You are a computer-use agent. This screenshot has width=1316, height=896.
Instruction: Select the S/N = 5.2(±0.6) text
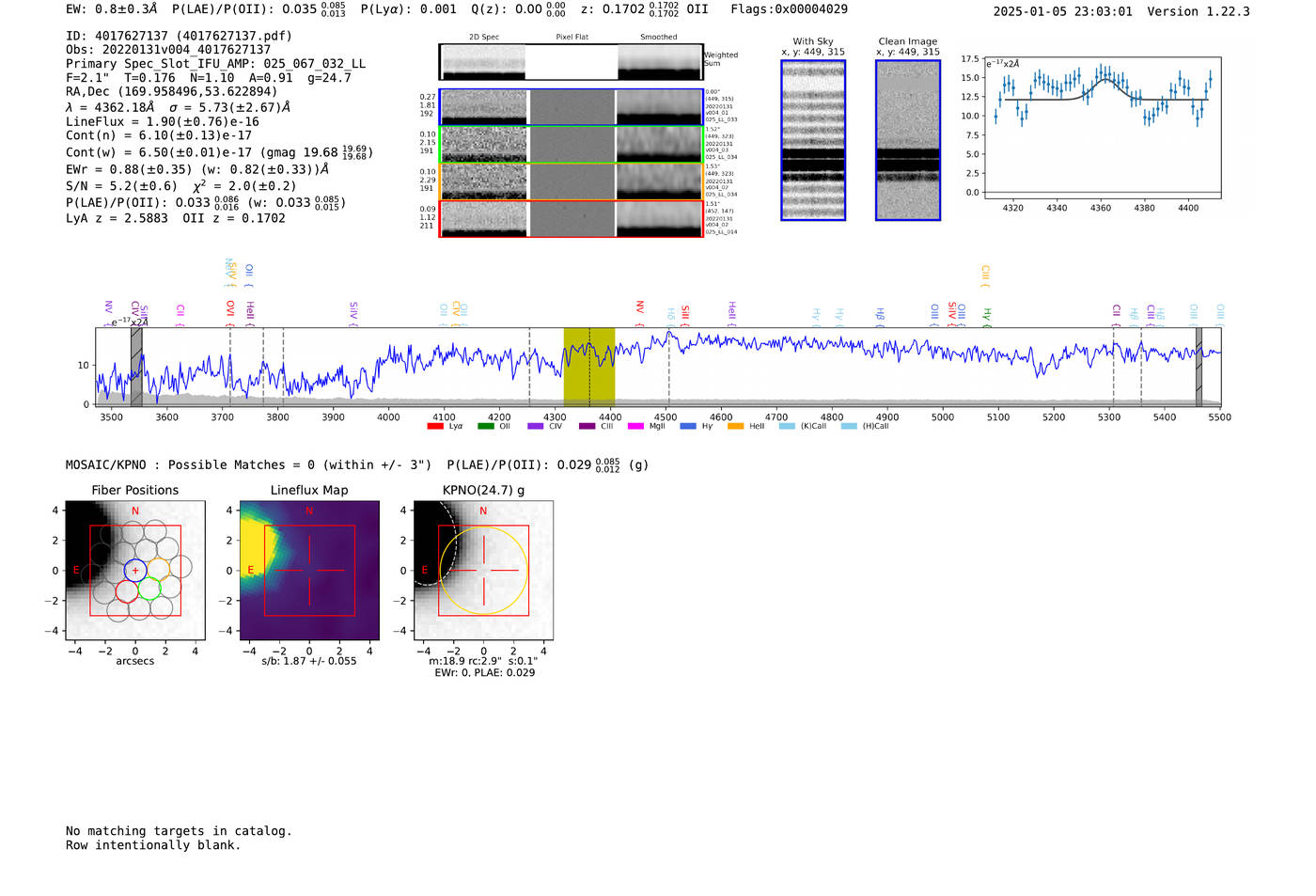point(121,186)
